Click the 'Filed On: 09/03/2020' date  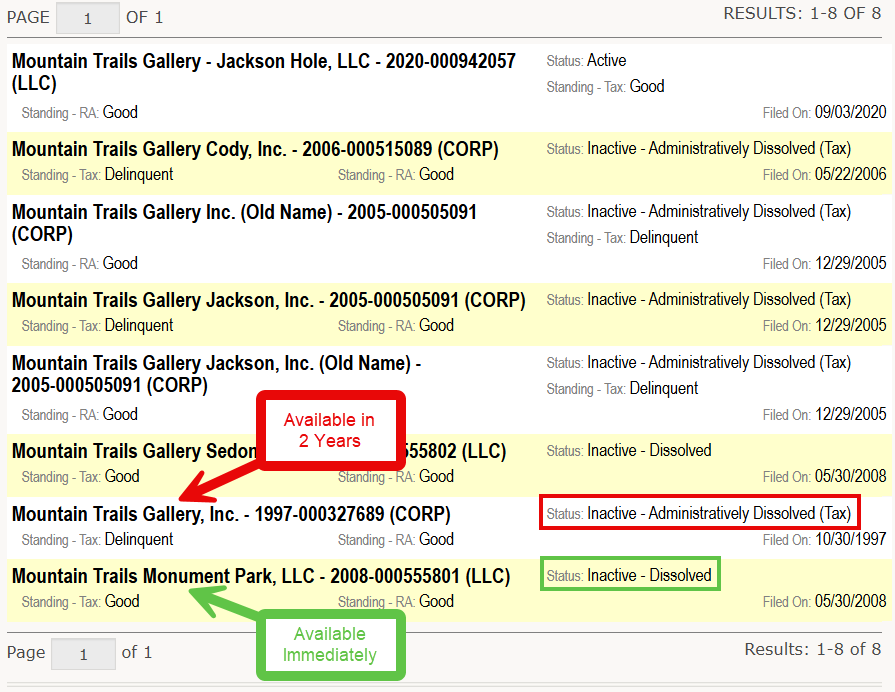824,112
